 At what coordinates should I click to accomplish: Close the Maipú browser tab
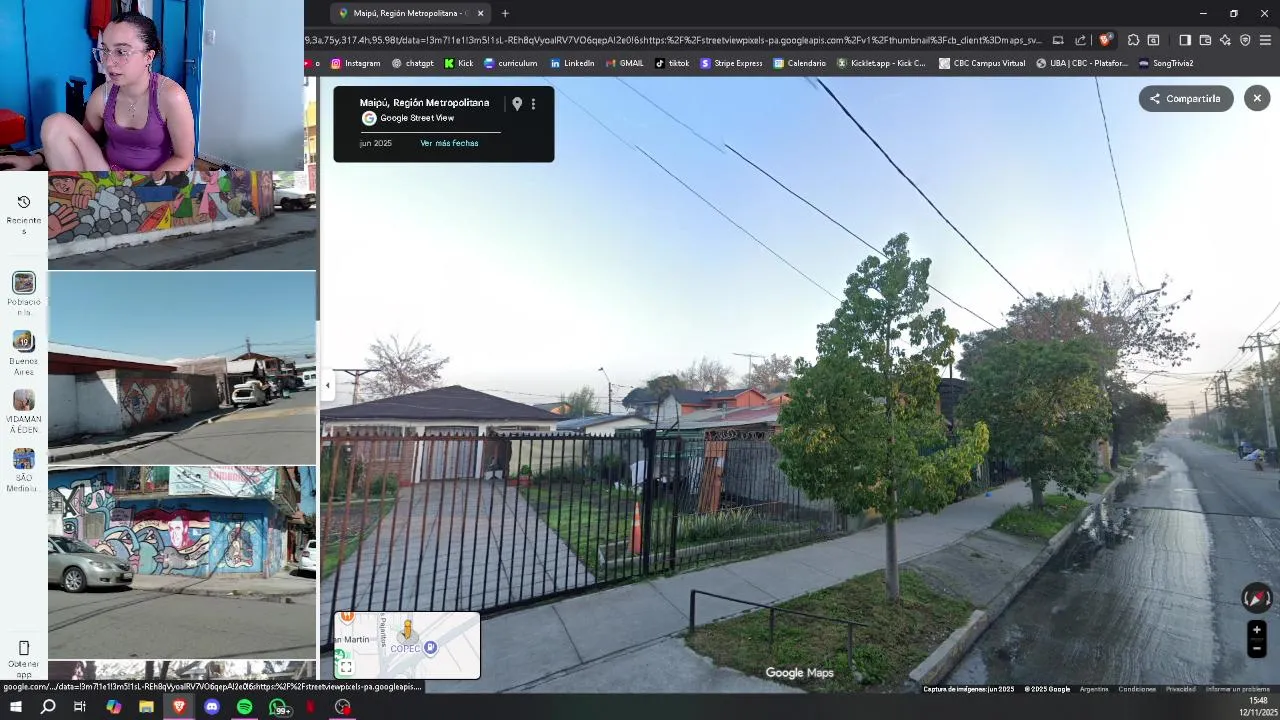click(x=480, y=13)
